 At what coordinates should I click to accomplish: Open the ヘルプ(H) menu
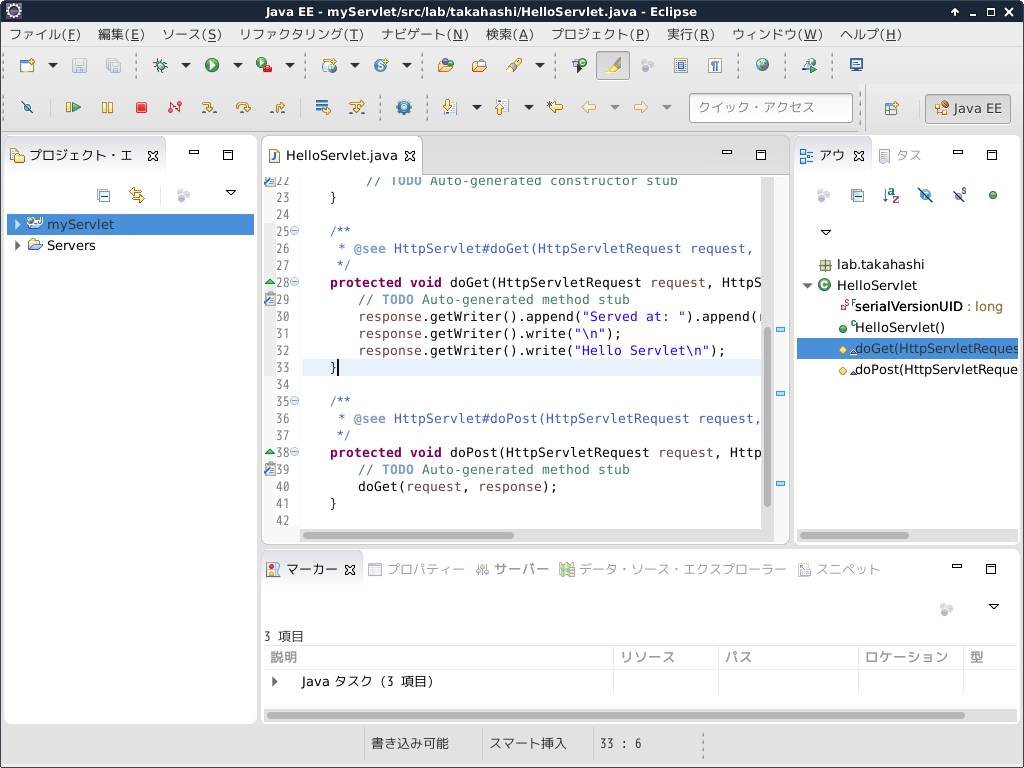[871, 35]
